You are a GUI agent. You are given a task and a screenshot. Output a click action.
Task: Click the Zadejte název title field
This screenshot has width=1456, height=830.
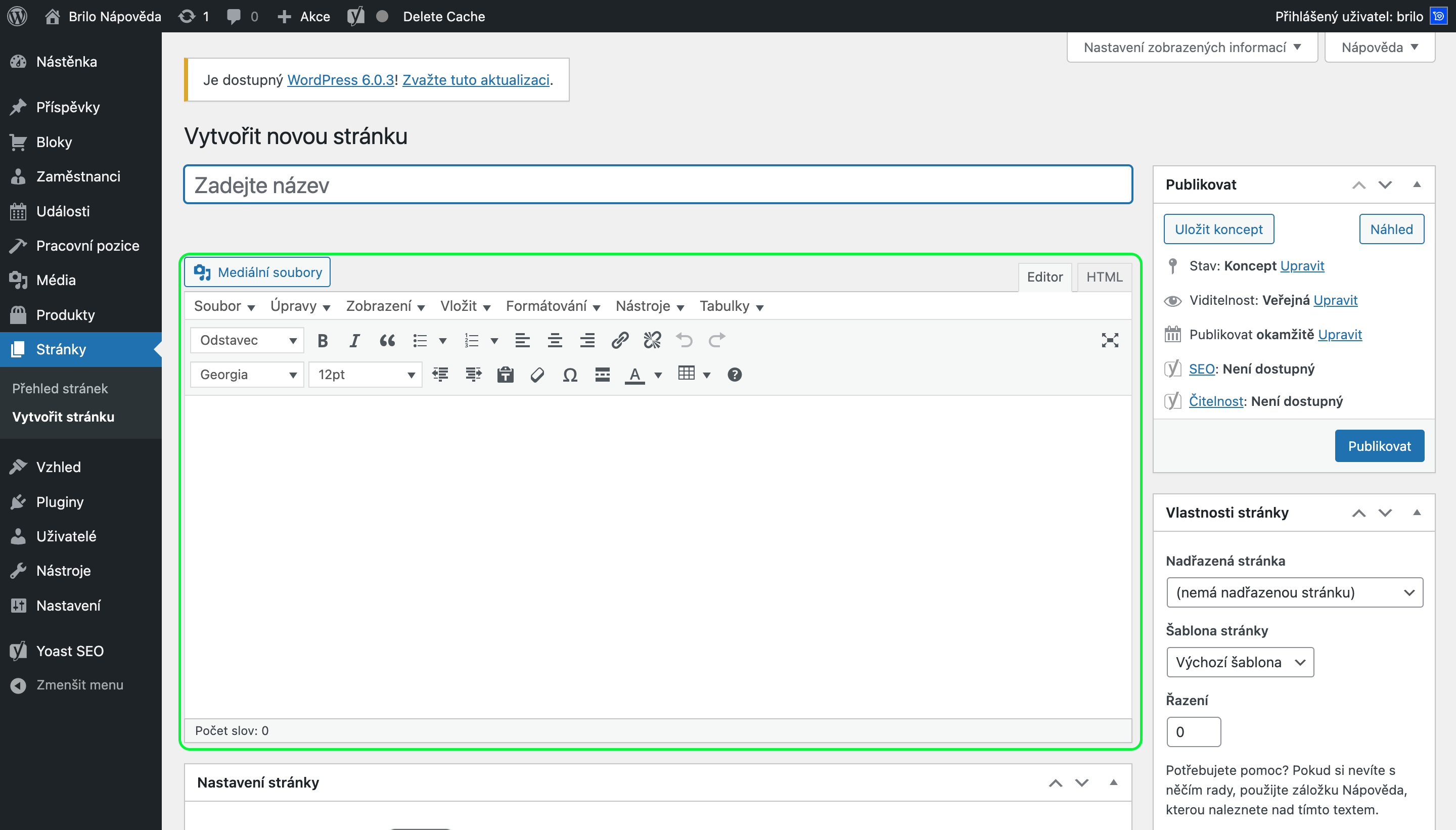click(x=657, y=185)
